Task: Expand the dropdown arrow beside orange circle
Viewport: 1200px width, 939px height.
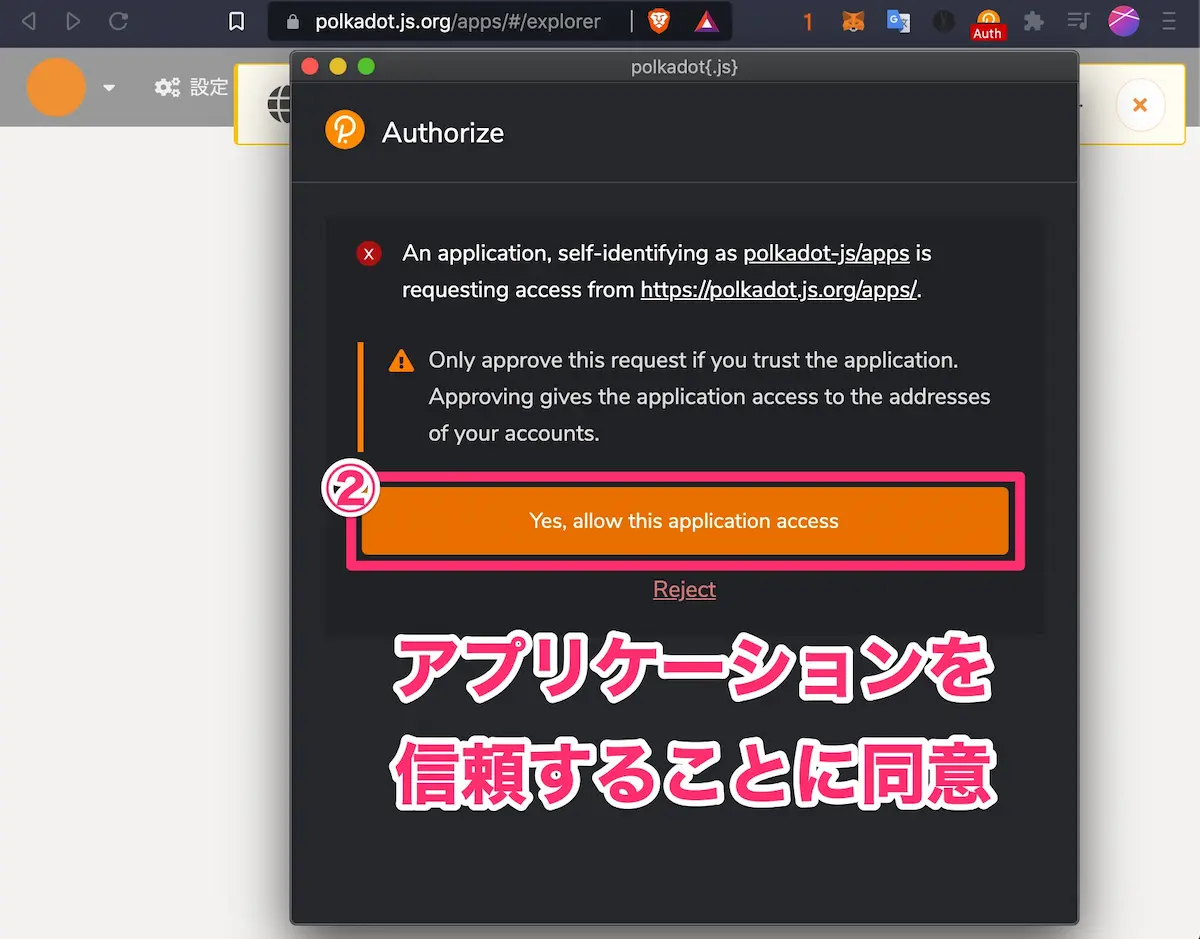Action: pos(109,88)
